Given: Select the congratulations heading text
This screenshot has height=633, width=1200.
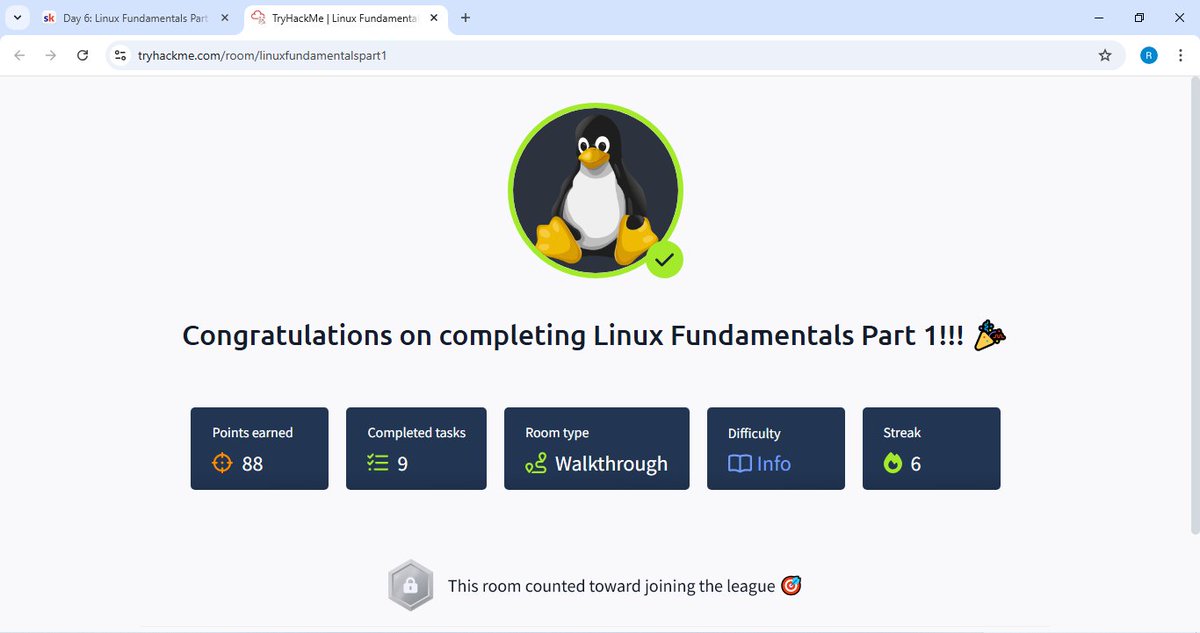Looking at the screenshot, I should click(x=573, y=336).
